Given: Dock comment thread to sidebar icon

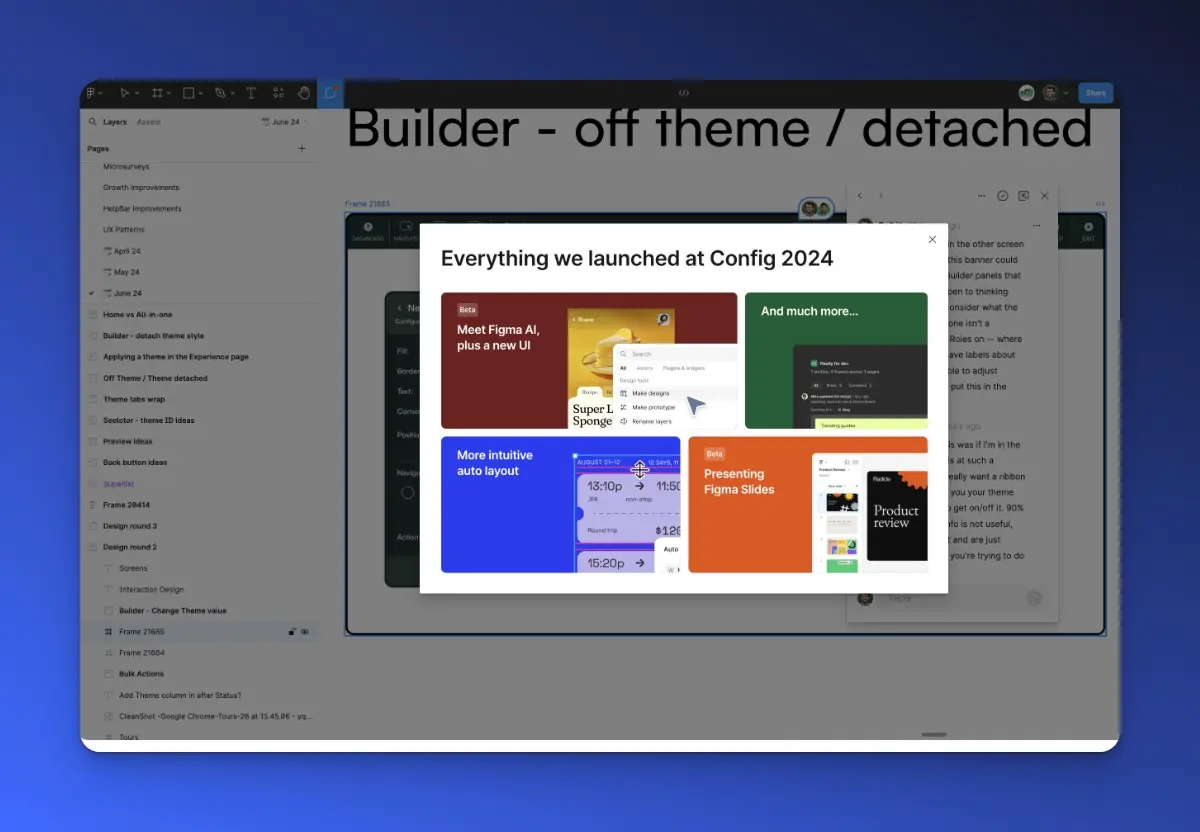Looking at the screenshot, I should [1023, 196].
